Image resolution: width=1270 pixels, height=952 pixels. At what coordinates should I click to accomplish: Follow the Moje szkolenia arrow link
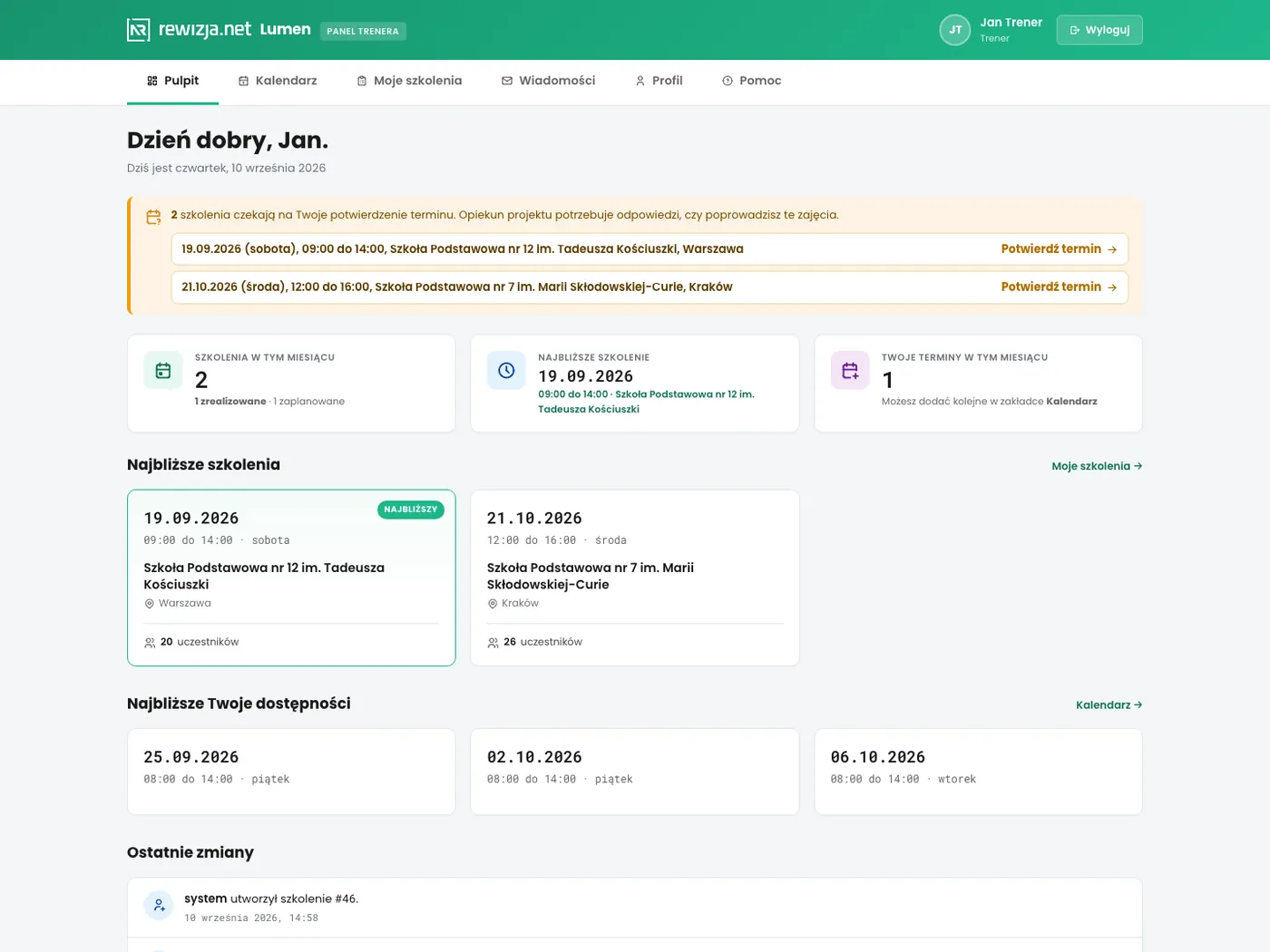[1097, 466]
